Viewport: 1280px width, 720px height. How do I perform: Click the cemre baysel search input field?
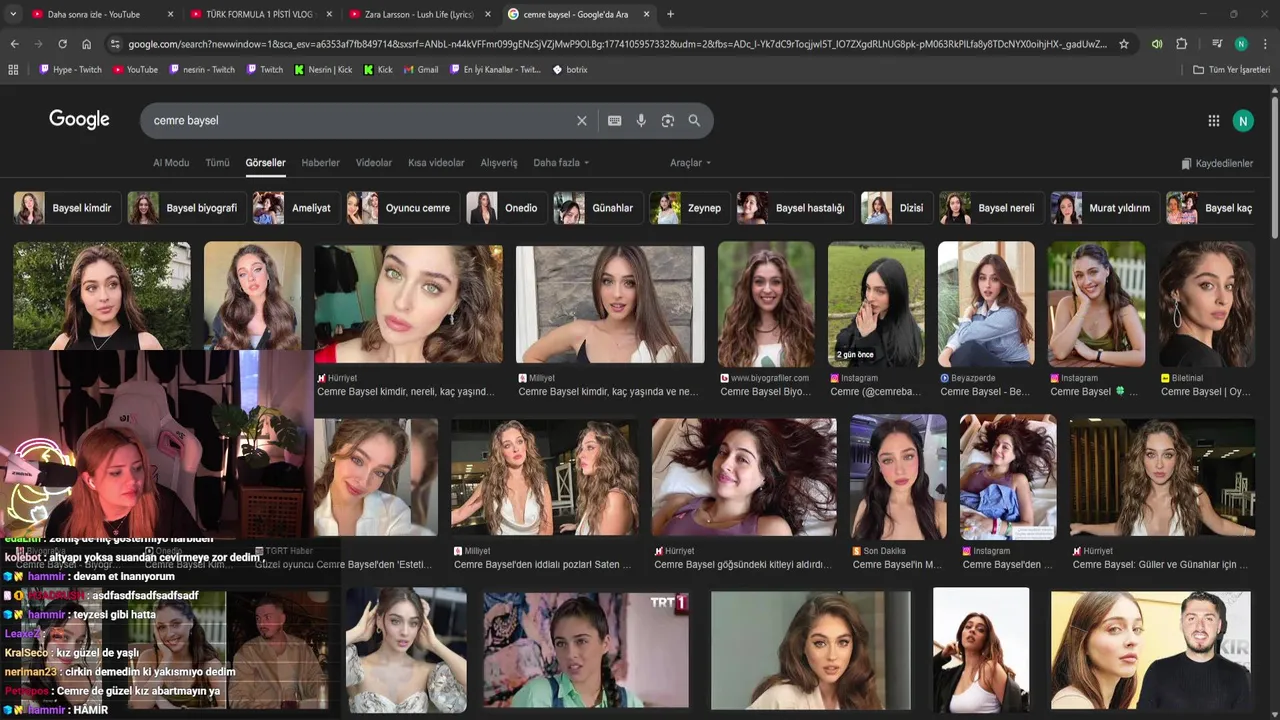tap(360, 121)
